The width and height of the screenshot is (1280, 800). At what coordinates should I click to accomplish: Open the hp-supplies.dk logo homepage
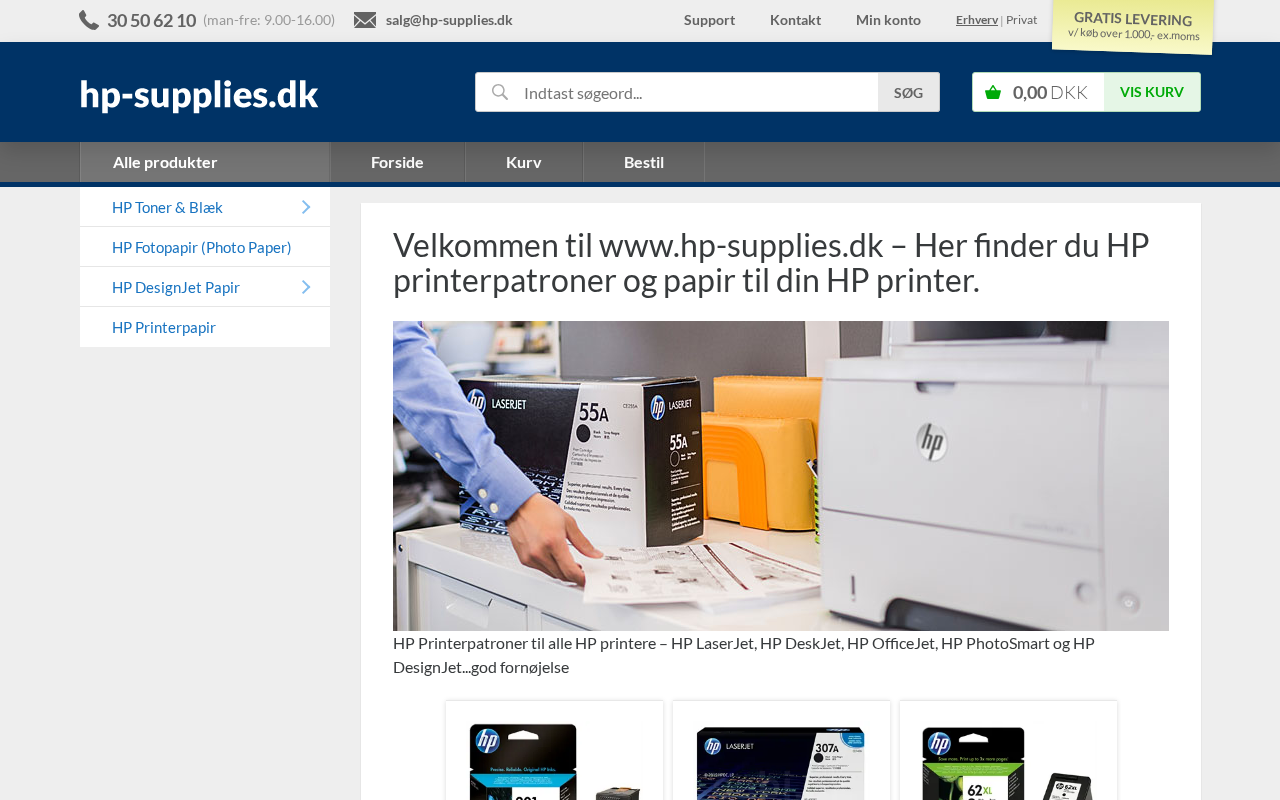(x=199, y=94)
